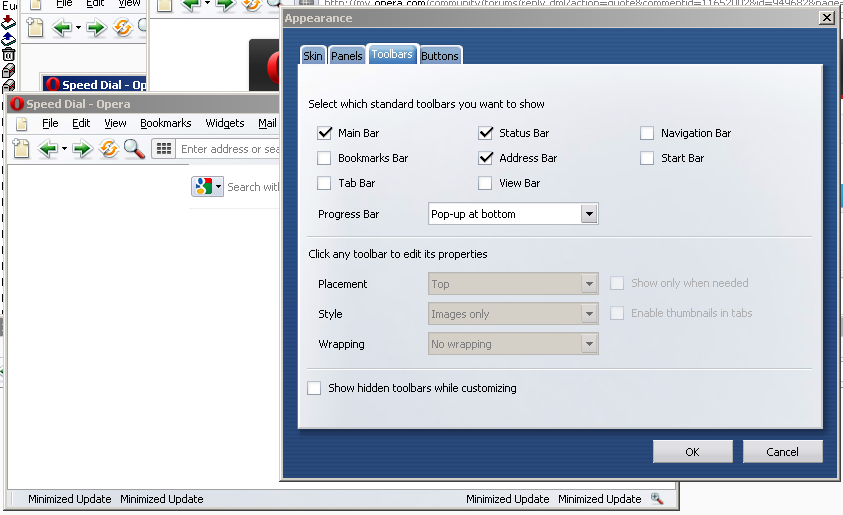Click Reload icon in Speed Dial window
The image size is (843, 515).
[109, 148]
